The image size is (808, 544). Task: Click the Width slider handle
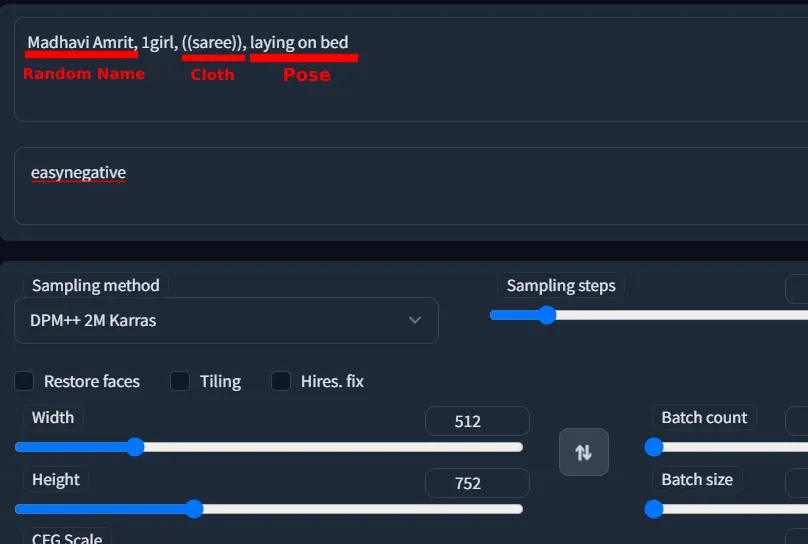pos(136,447)
